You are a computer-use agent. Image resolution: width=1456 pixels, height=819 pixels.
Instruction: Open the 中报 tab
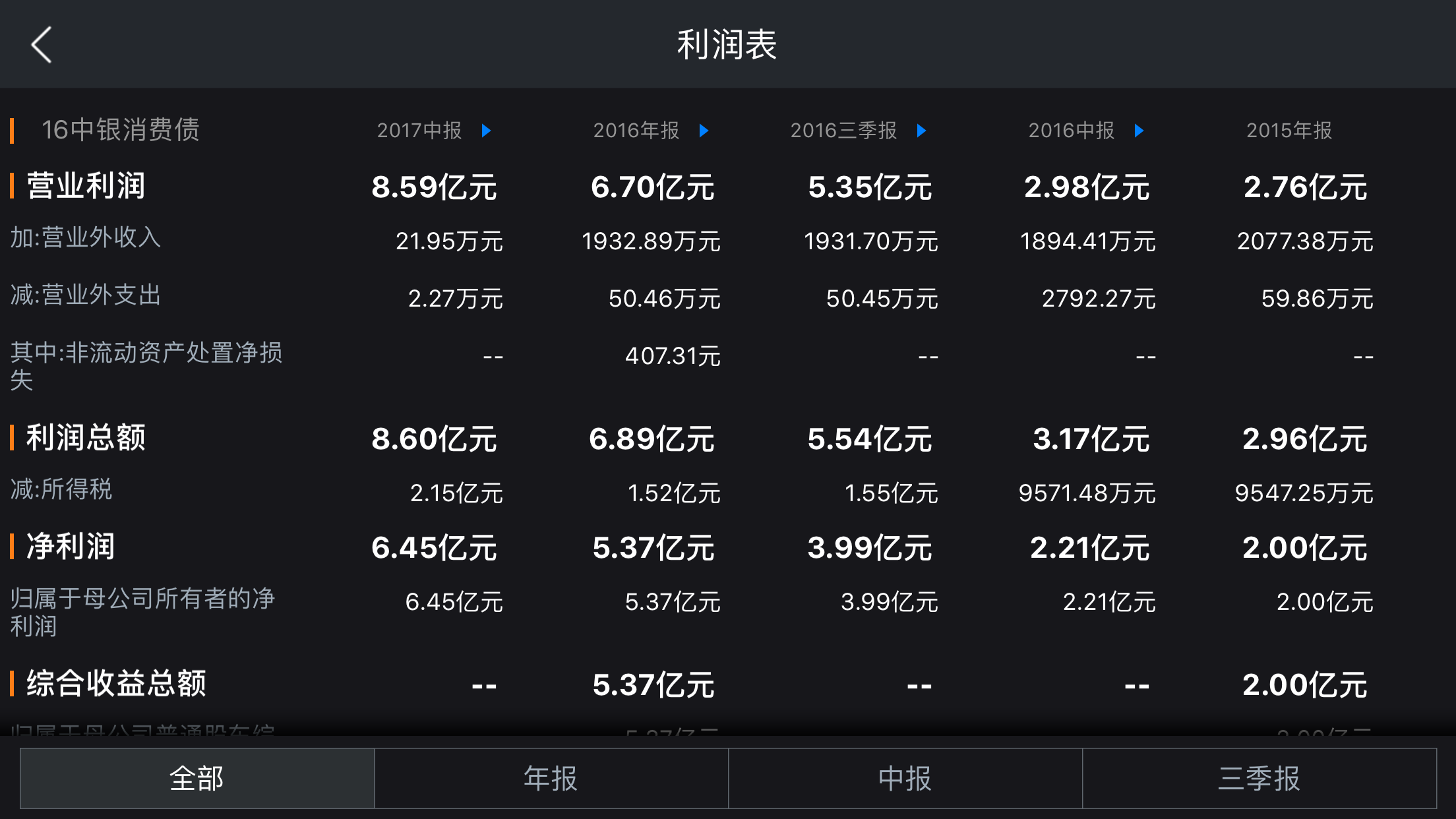tap(905, 778)
